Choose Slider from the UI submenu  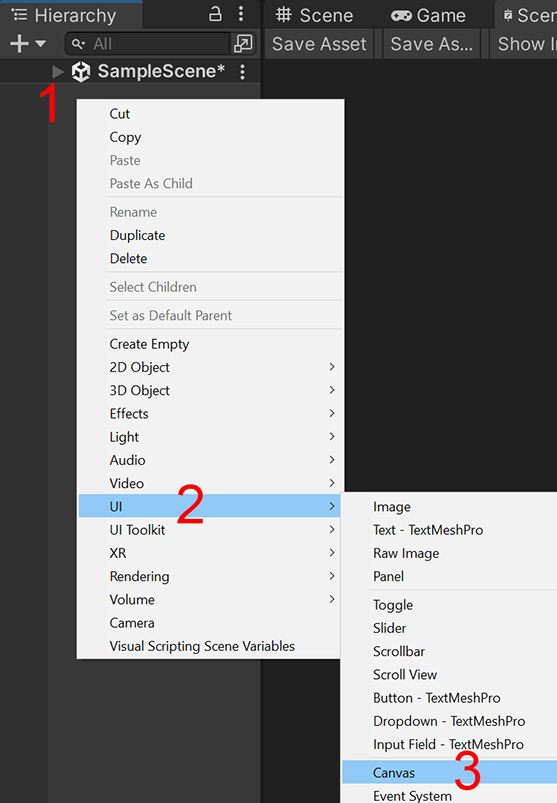tap(389, 628)
